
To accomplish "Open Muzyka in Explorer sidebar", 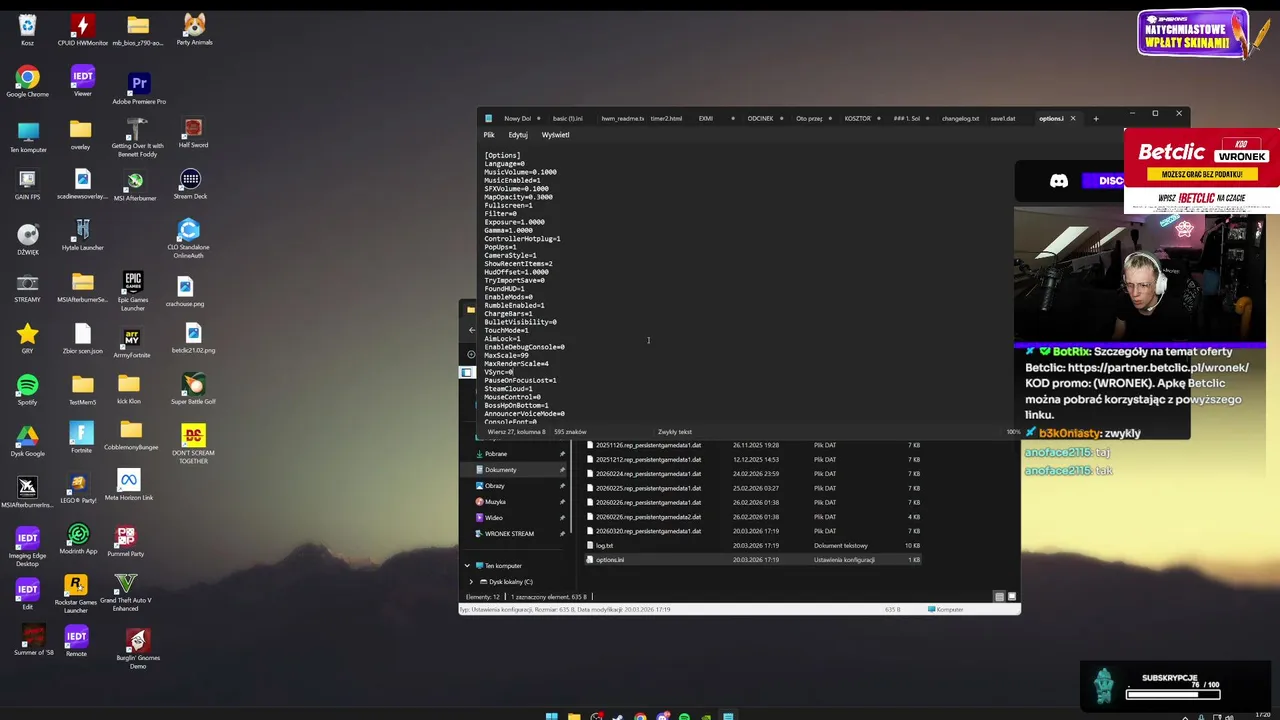I will (495, 501).
